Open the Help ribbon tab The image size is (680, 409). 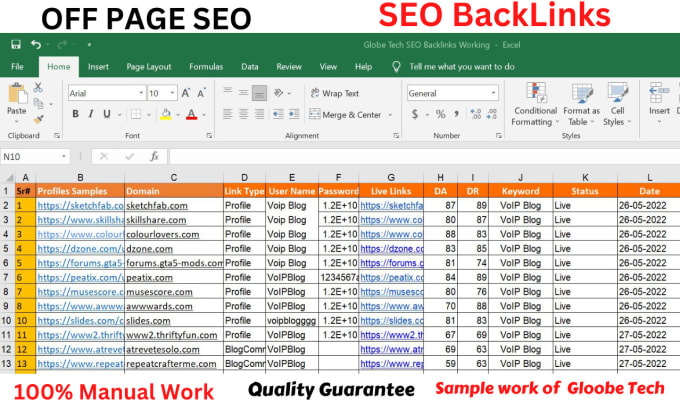tap(363, 67)
